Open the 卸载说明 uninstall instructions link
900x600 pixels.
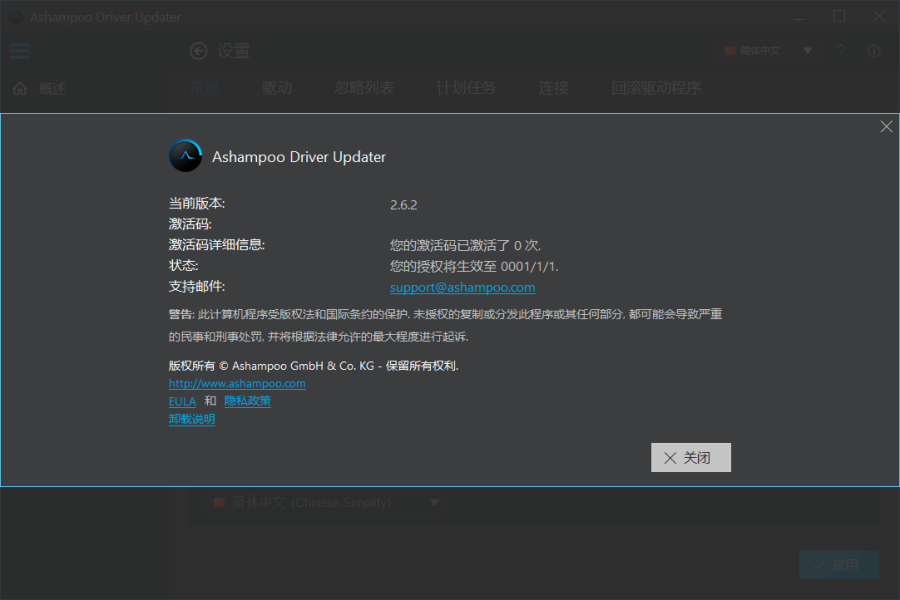tap(192, 419)
